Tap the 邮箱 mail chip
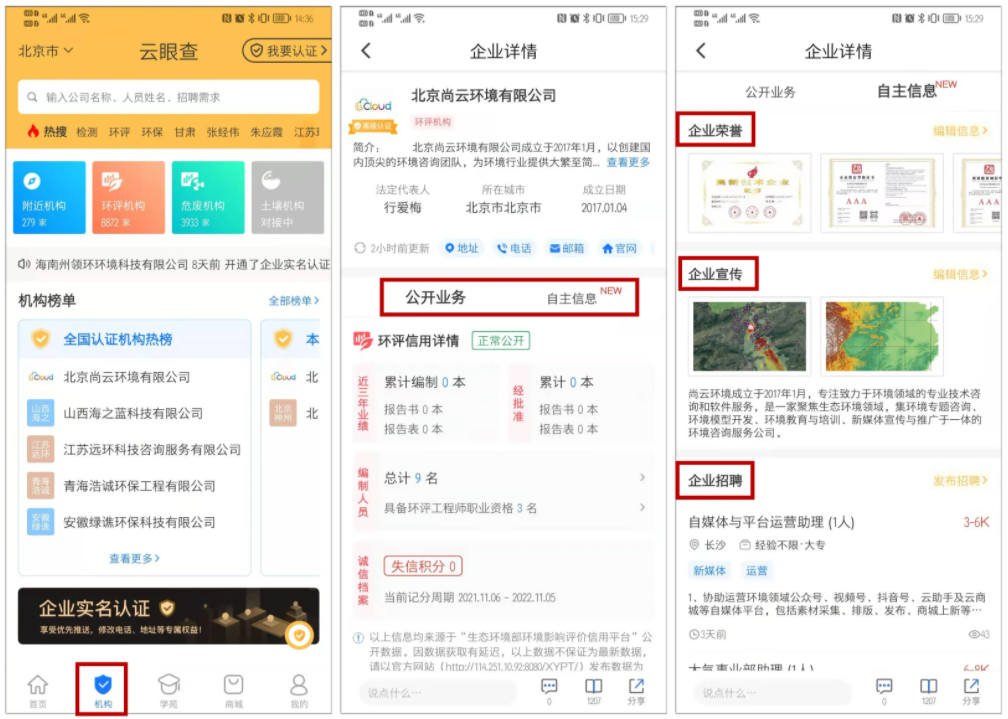This screenshot has height=719, width=1008. [566, 248]
